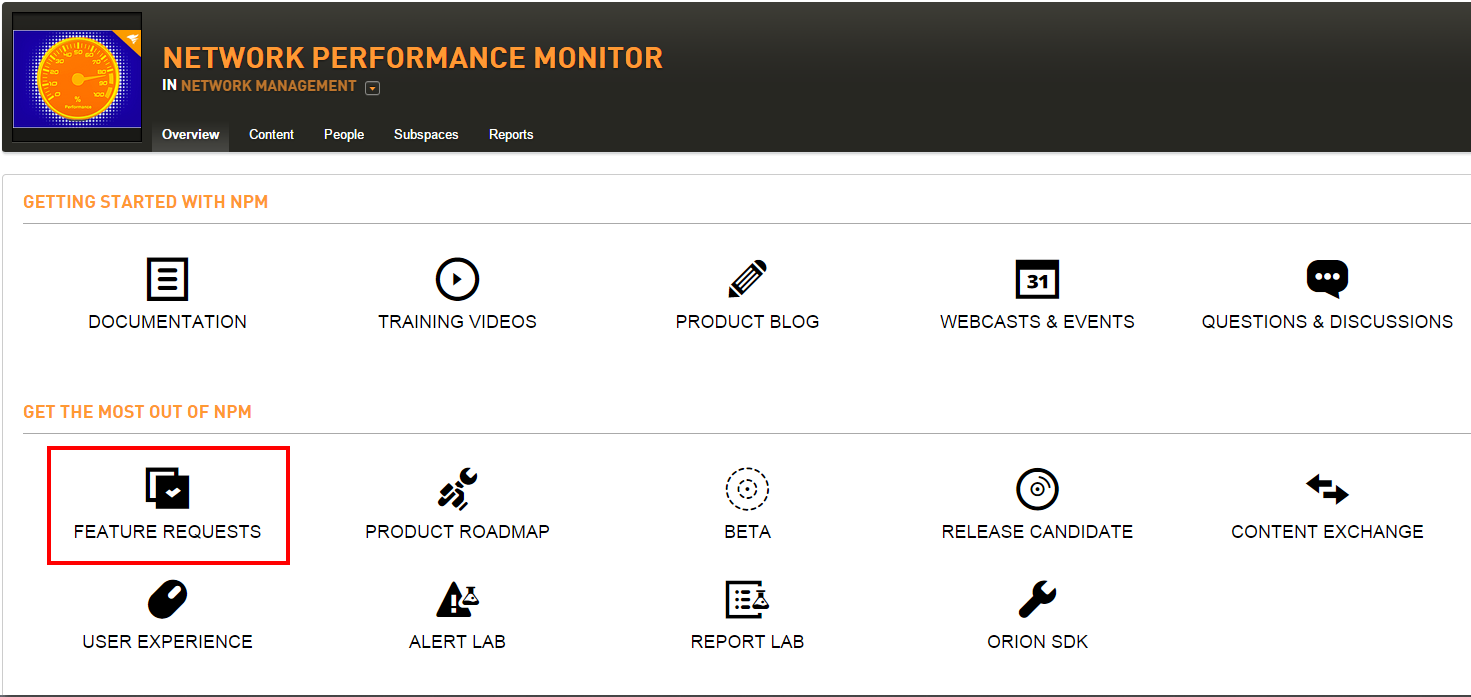Click the USER EXPERIENCE text label
The image size is (1471, 697).
click(167, 642)
